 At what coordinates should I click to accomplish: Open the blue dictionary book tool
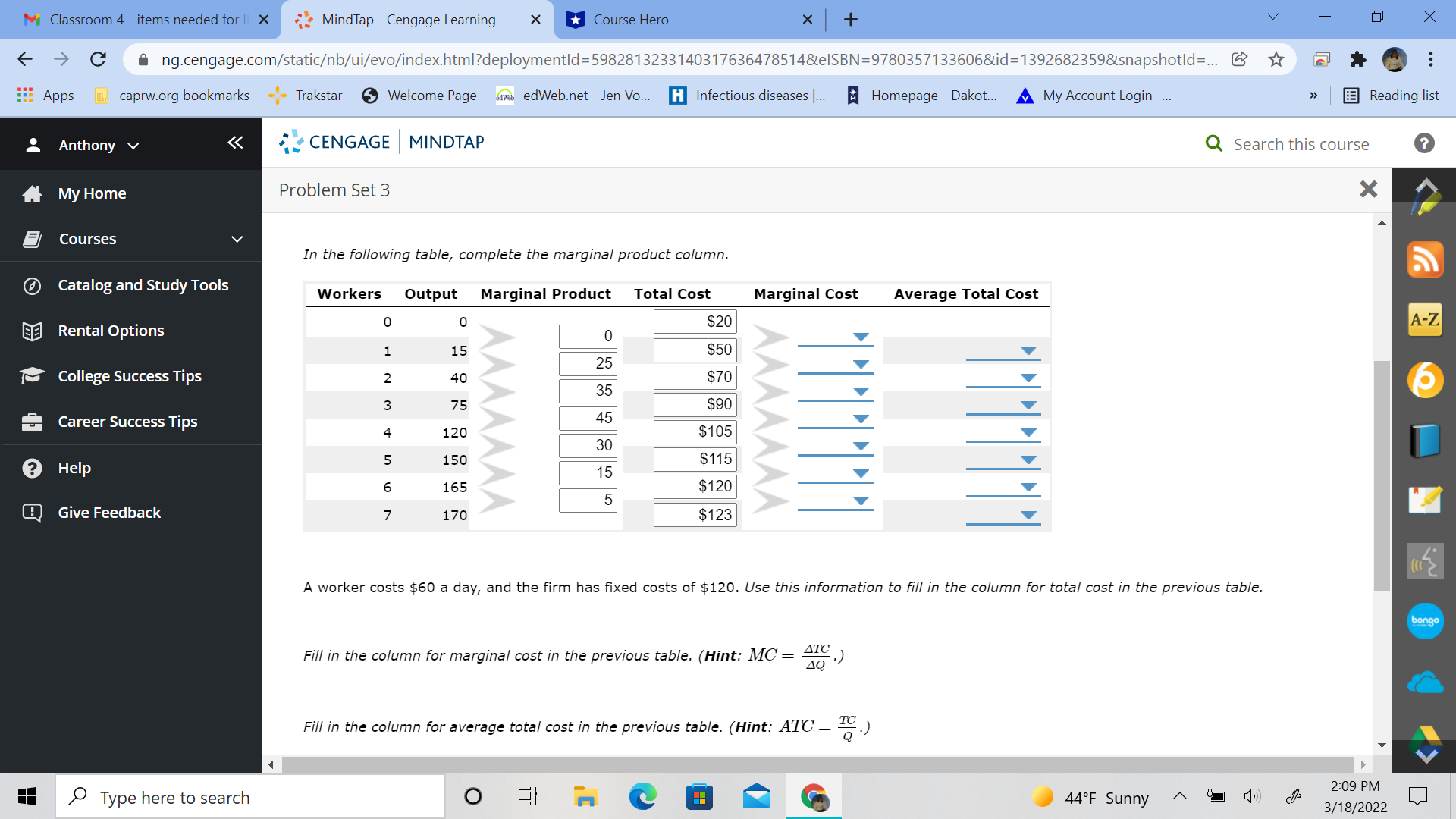(x=1426, y=440)
